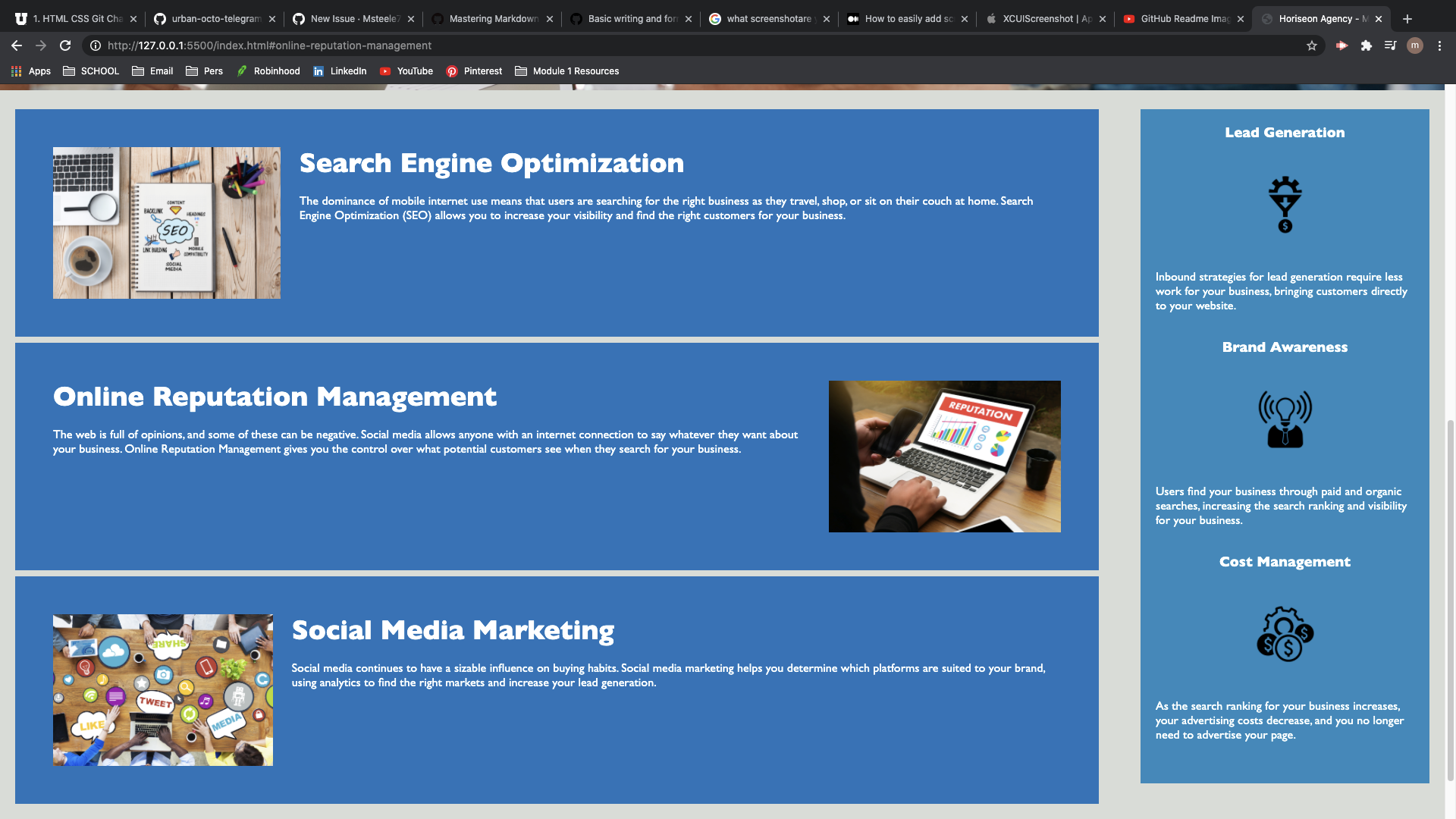Open the media control playlist icon
The image size is (1456, 819).
(1390, 45)
